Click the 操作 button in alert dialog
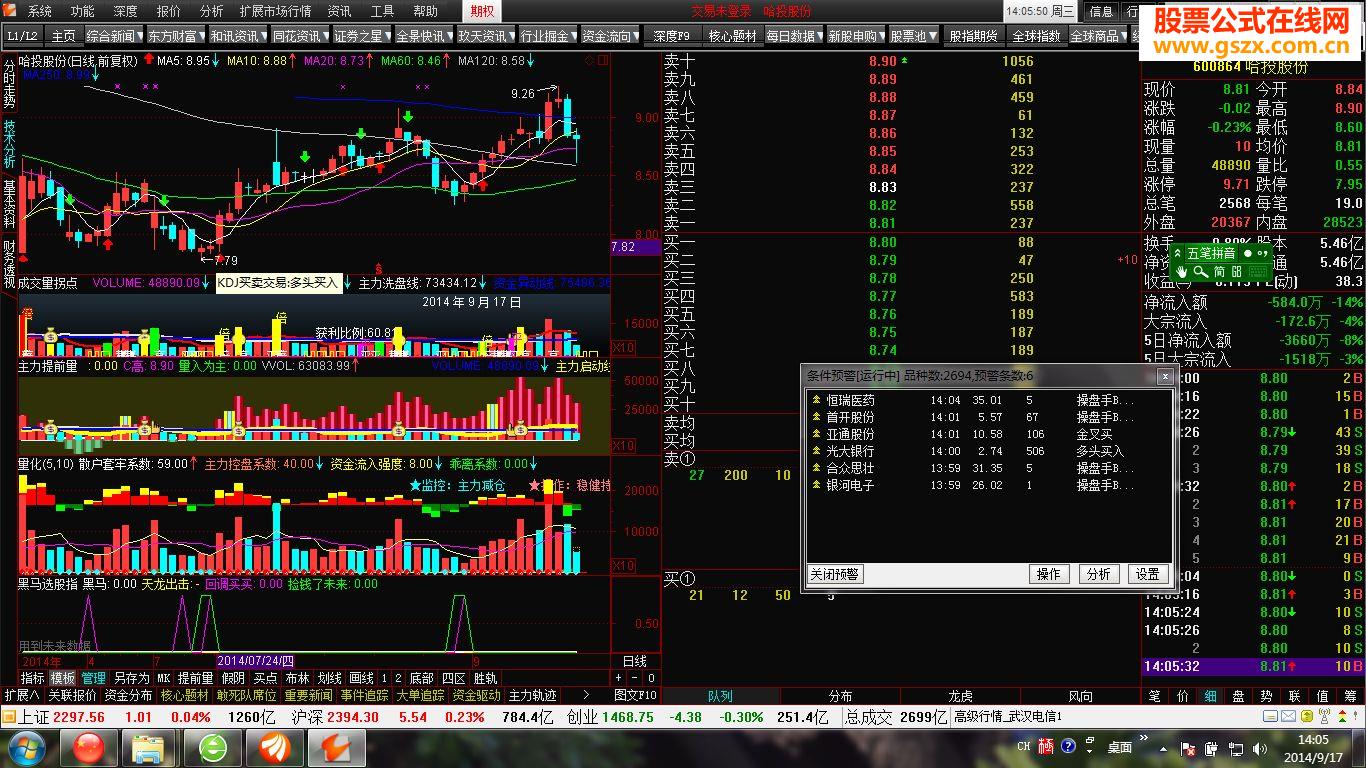 (x=1049, y=574)
